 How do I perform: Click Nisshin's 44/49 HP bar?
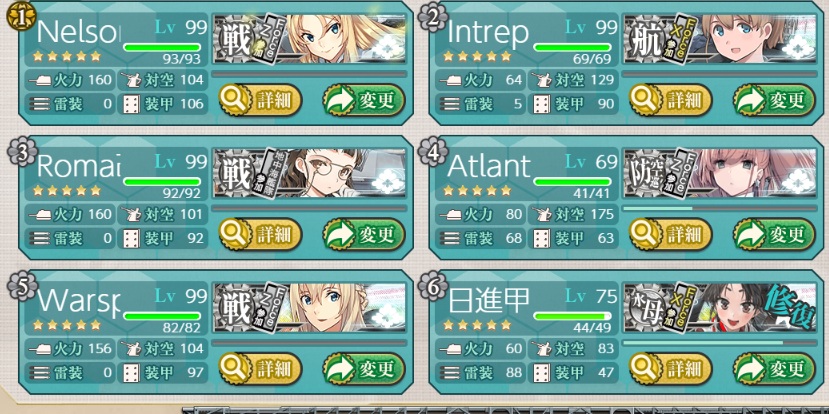(x=572, y=316)
